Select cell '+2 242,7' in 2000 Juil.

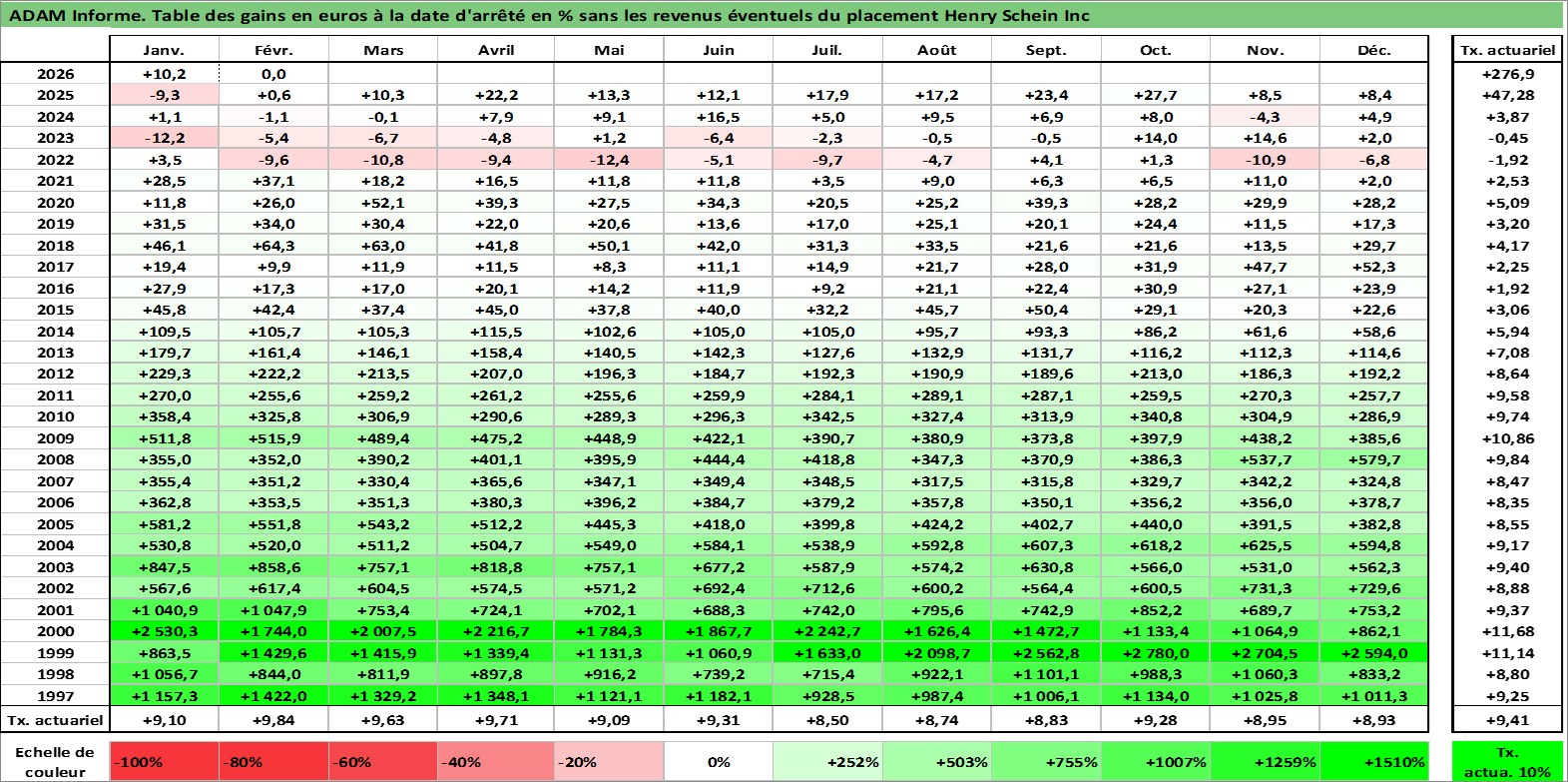(827, 631)
